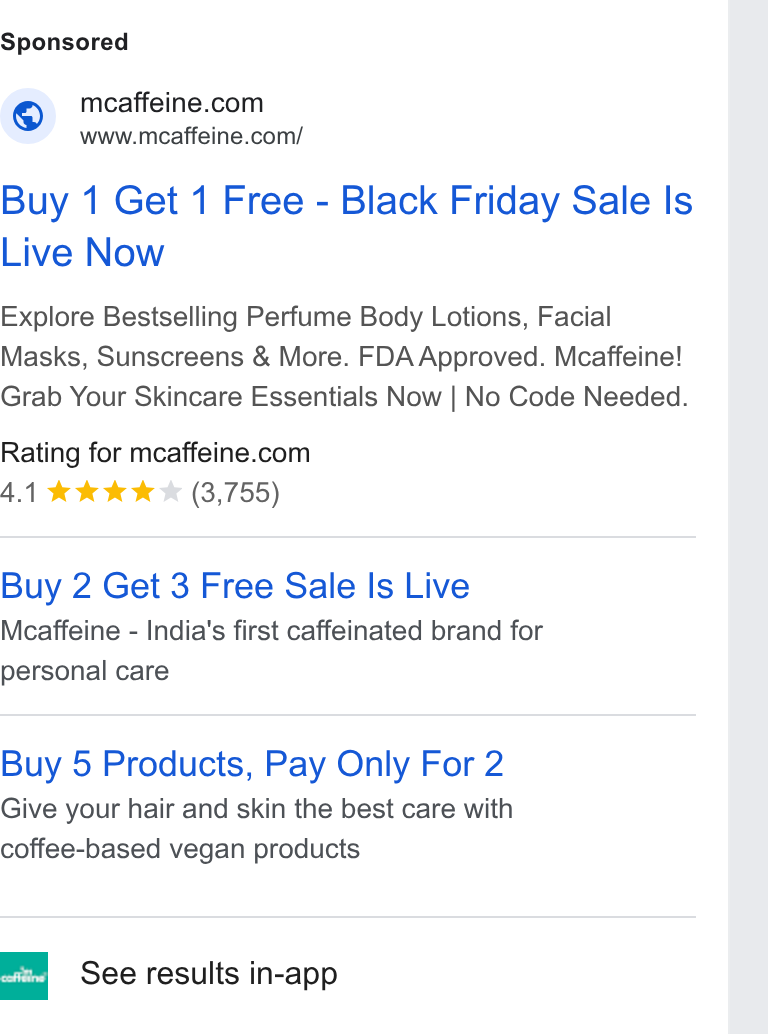Screen dimensions: 768x1034
Task: Click the third gold rating star
Action: point(115,492)
